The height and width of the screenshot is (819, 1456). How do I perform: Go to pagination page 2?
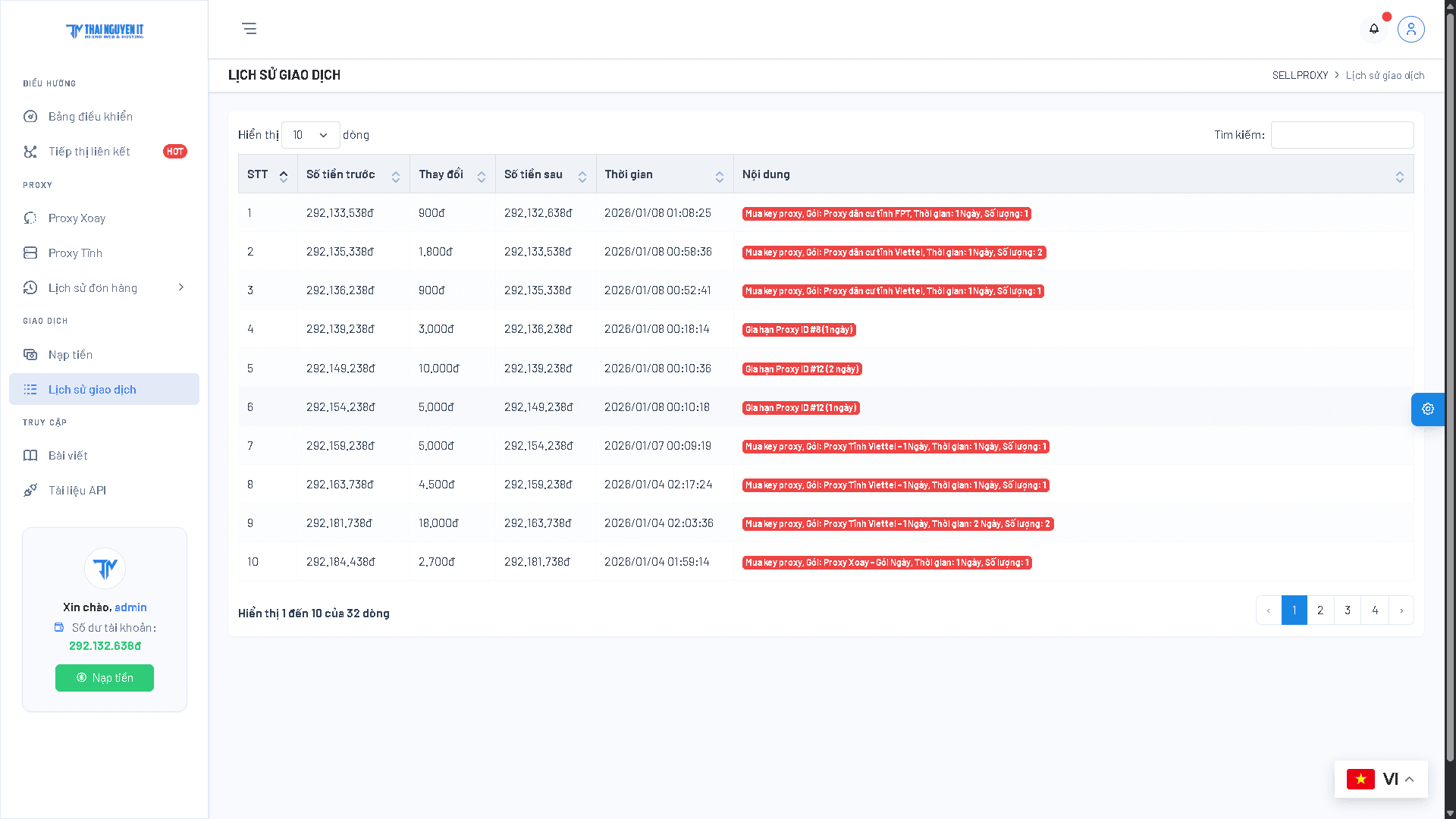click(1320, 610)
